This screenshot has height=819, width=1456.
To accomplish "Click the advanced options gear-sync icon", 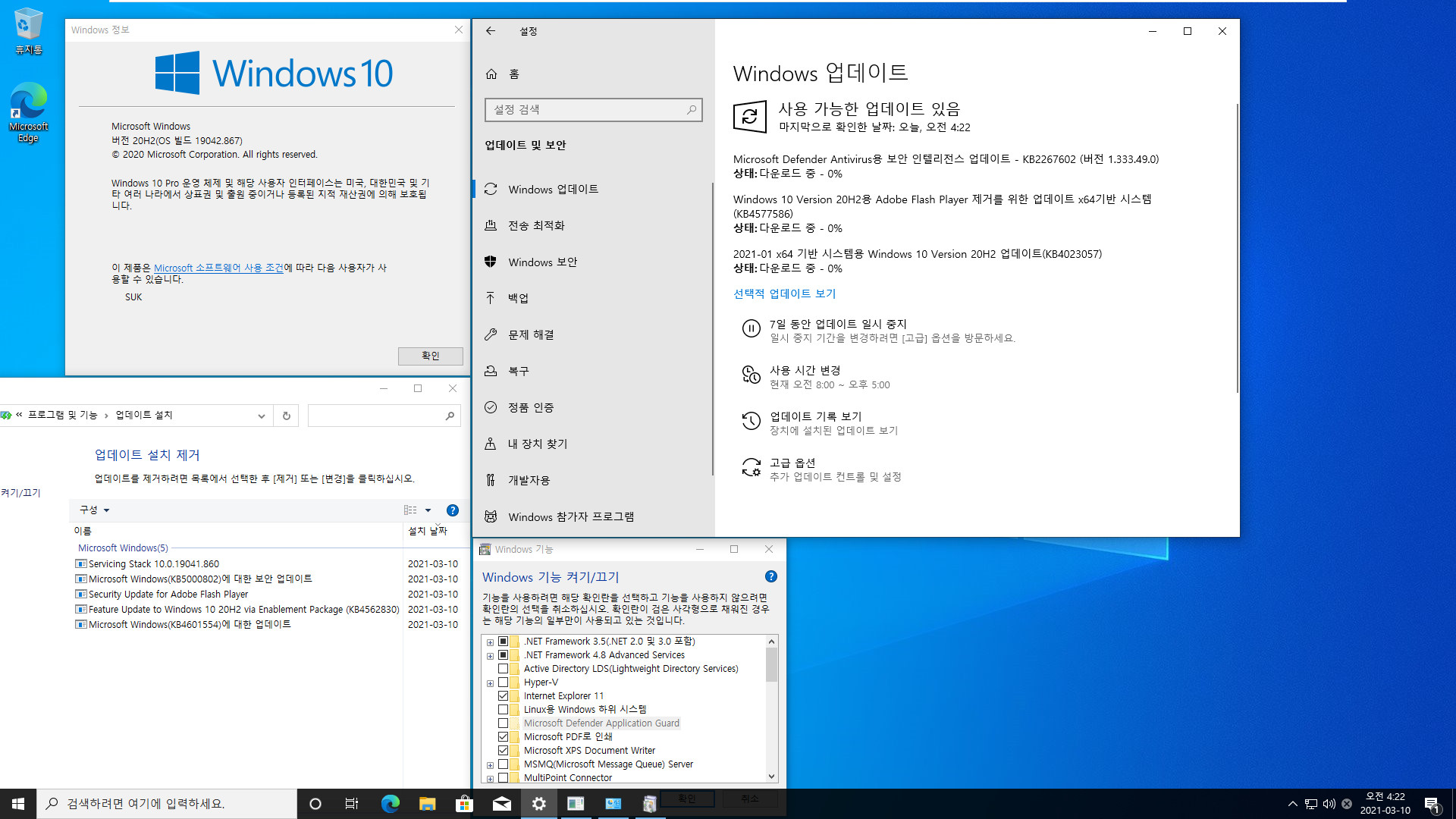I will (751, 467).
